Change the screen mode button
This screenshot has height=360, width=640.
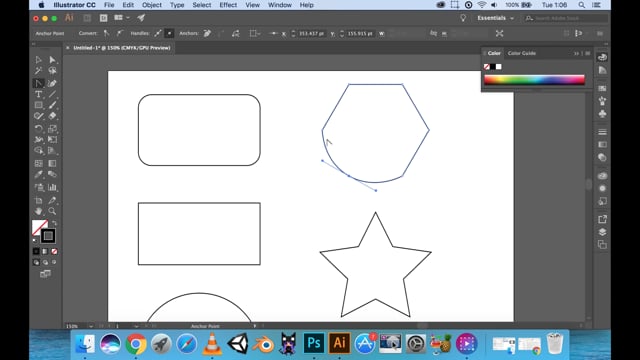coord(45,274)
